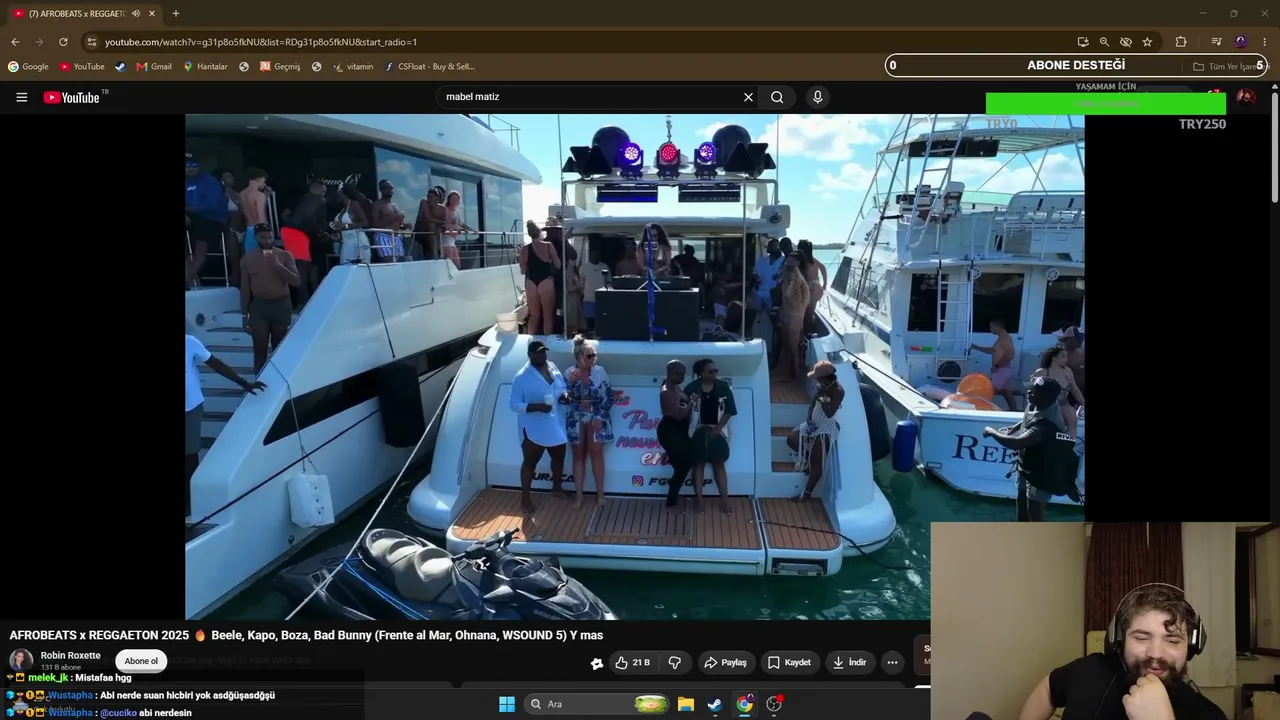Open the media controls toolbar icon
This screenshot has height=720, width=1280.
pos(1216,42)
